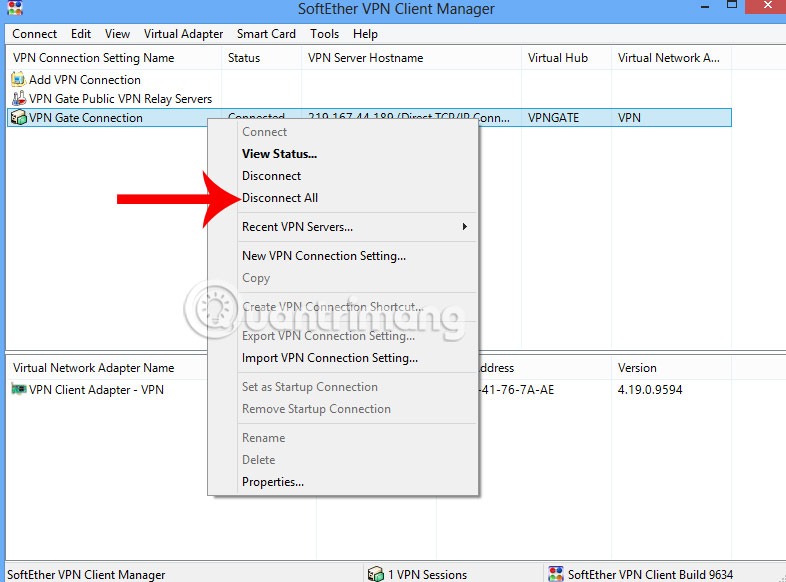Select VPN Client Adapter - VPN row

coord(96,390)
